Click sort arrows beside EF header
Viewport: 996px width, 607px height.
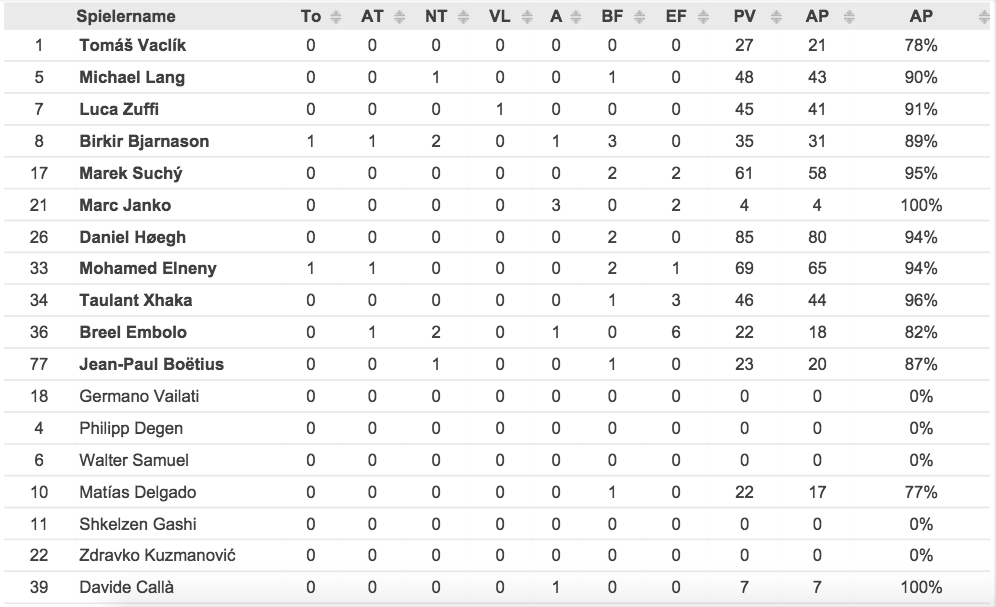pyautogui.click(x=703, y=17)
